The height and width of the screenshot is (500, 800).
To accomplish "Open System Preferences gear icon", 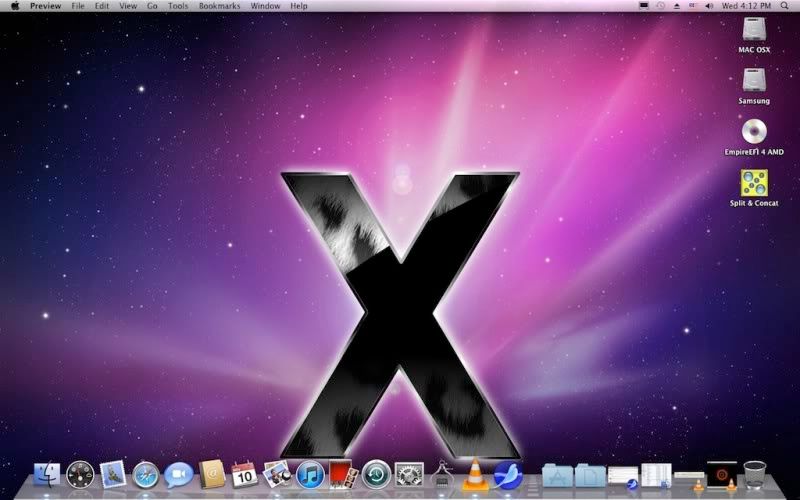I will [x=409, y=475].
